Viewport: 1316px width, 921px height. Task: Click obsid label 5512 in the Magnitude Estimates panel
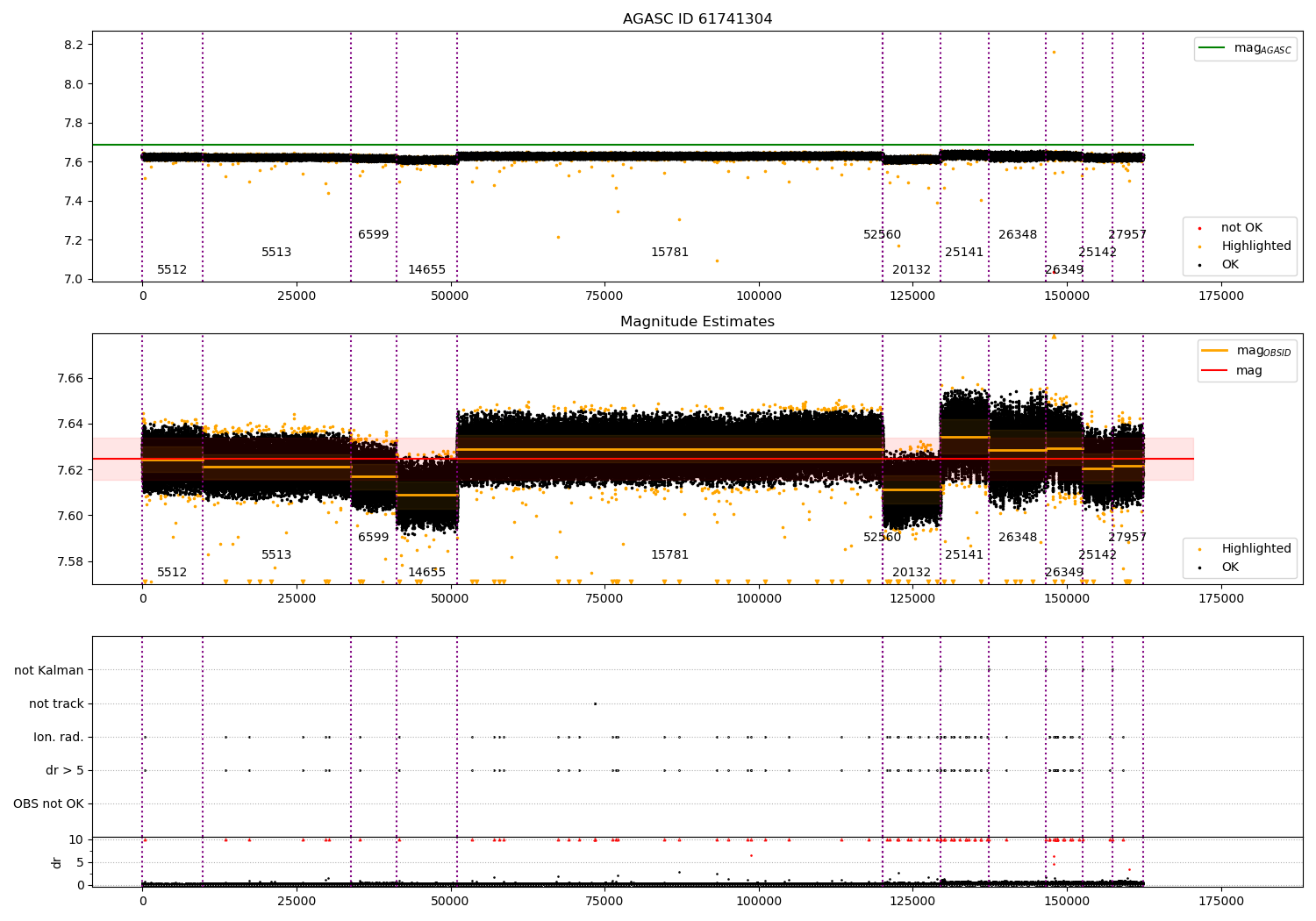coord(172,573)
